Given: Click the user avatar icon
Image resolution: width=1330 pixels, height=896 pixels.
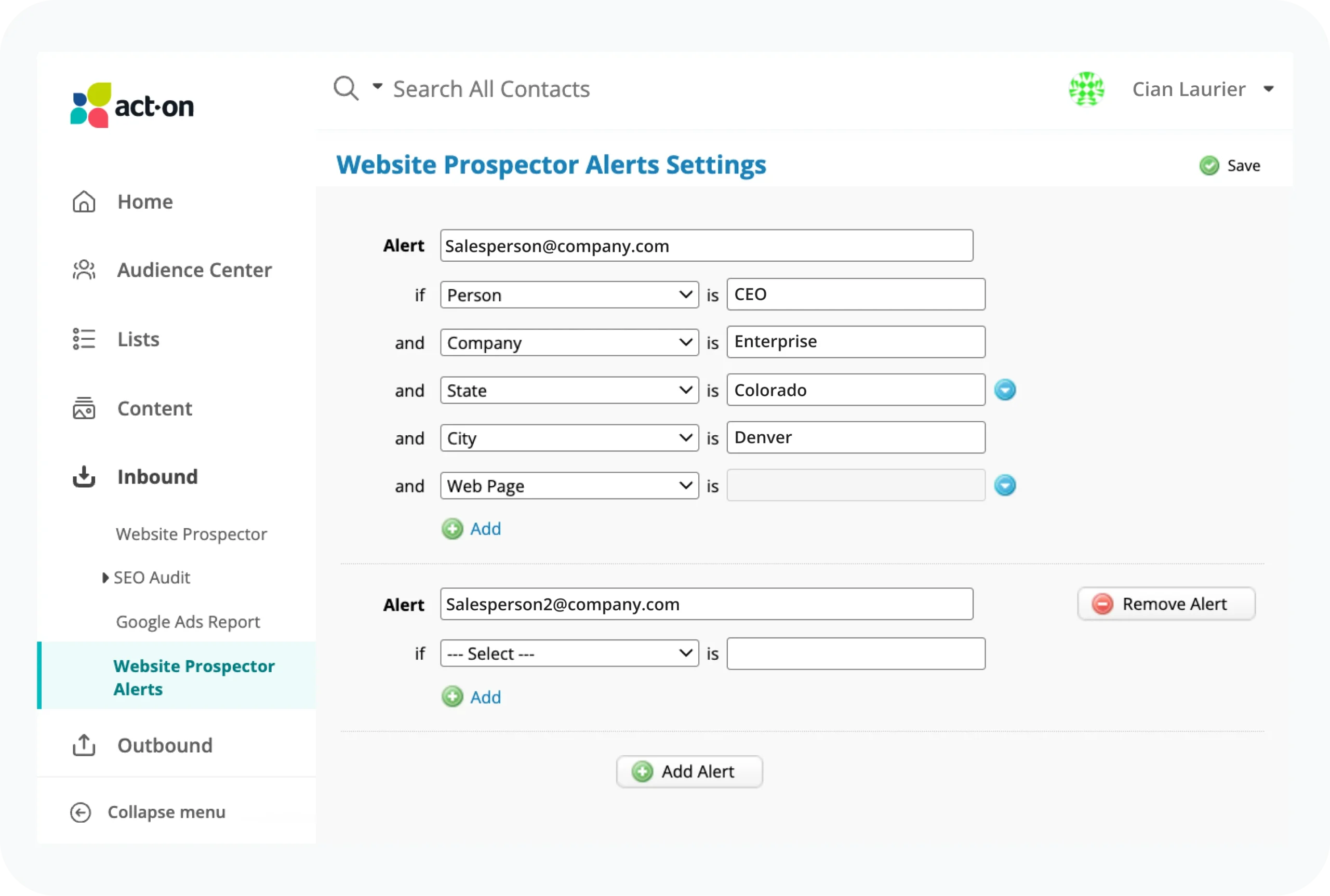Looking at the screenshot, I should tap(1086, 89).
